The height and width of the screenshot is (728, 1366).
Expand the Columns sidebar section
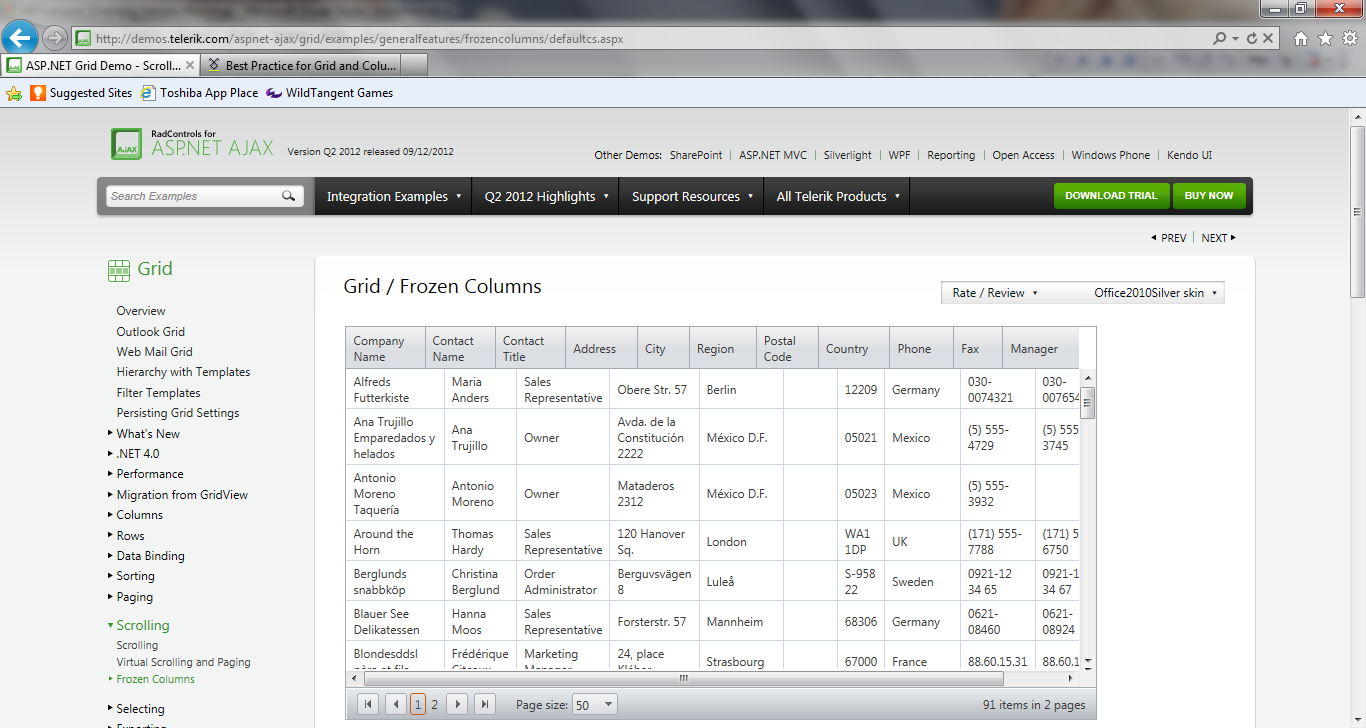point(135,515)
